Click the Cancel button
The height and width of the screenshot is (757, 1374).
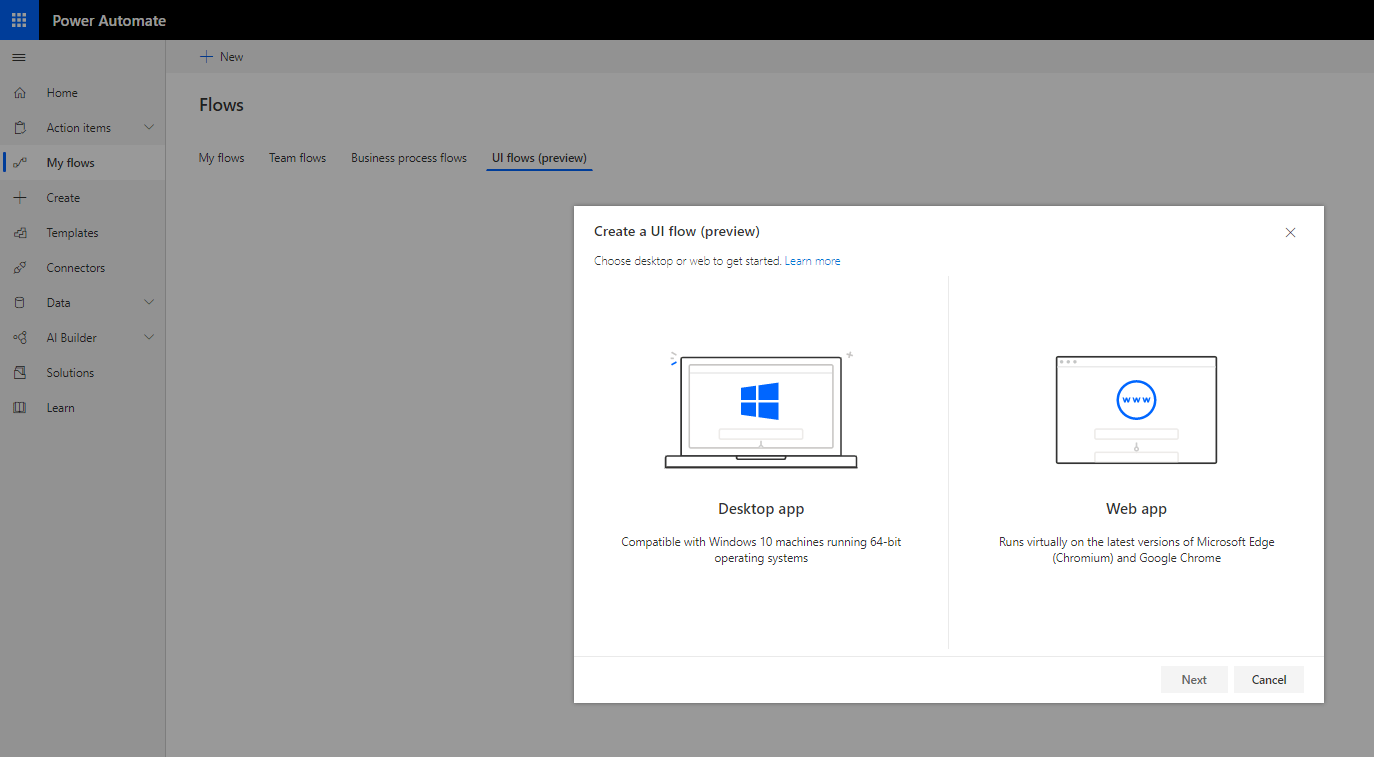click(1269, 680)
